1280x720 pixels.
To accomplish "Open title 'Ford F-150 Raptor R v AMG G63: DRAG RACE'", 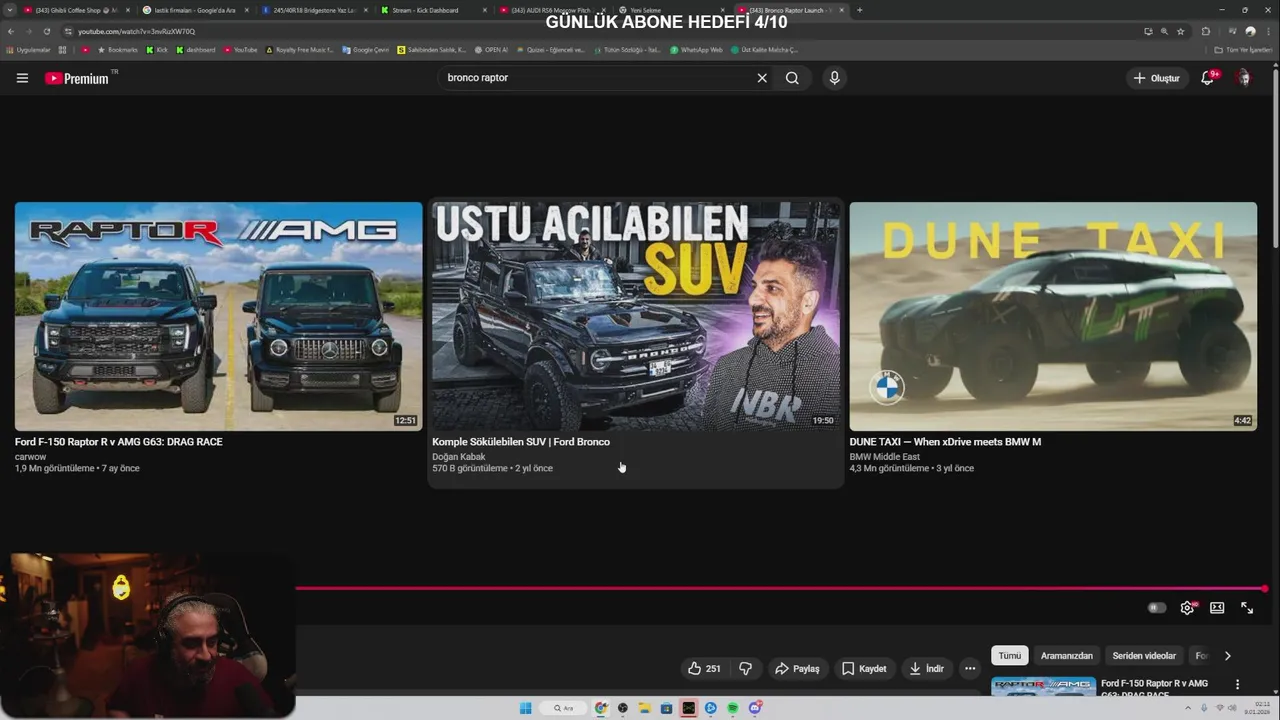I will click(x=119, y=442).
